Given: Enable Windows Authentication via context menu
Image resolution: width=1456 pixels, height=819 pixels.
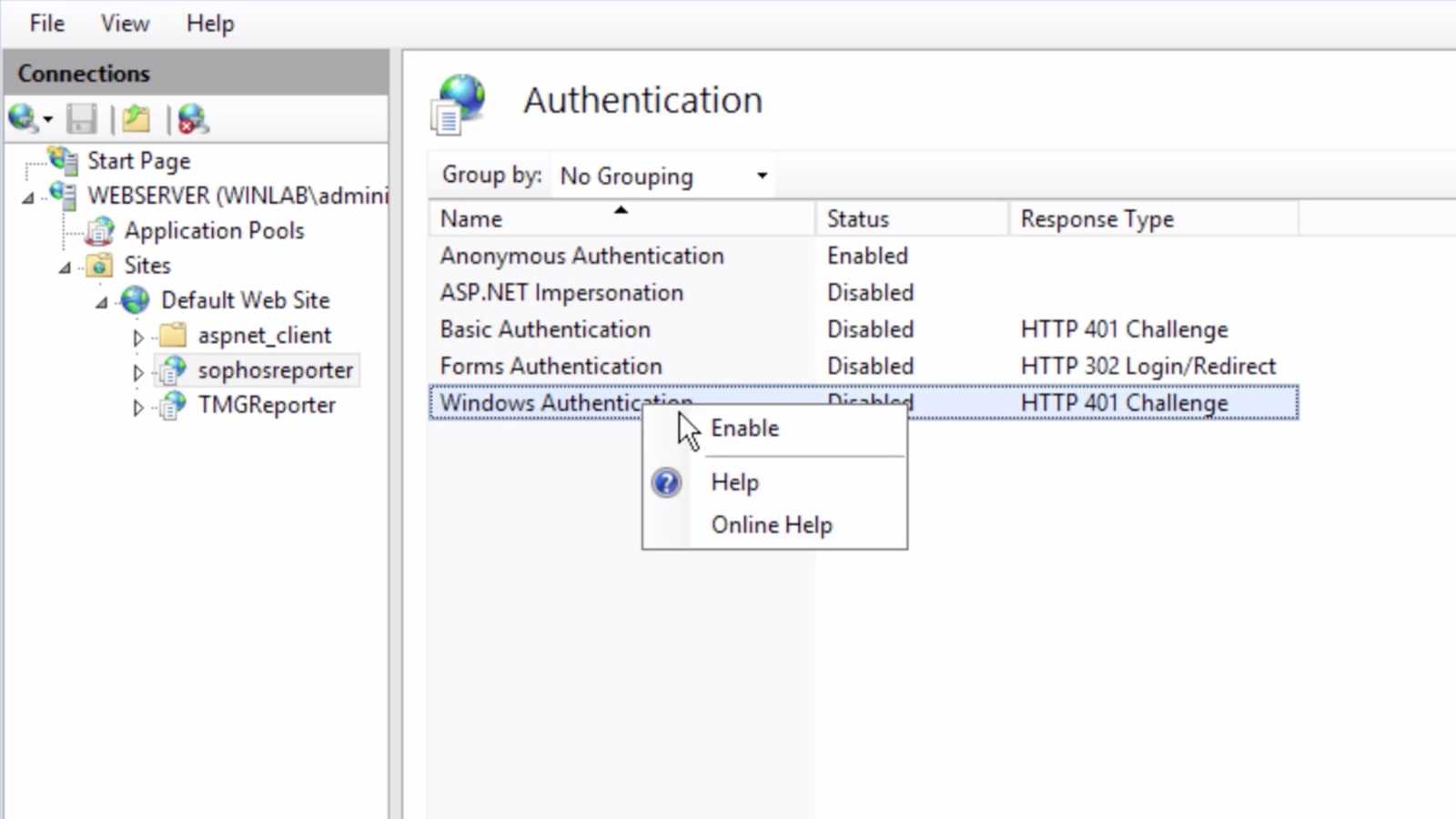Looking at the screenshot, I should point(743,428).
